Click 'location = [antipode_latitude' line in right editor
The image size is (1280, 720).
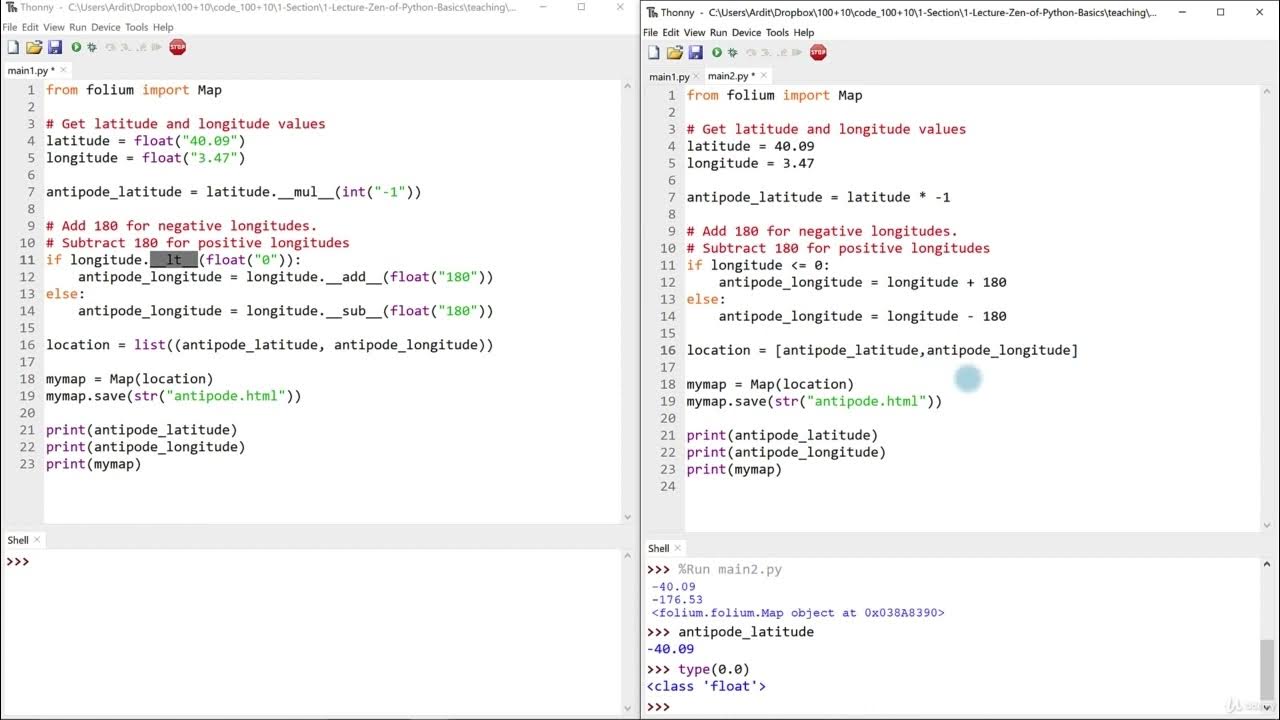click(883, 350)
